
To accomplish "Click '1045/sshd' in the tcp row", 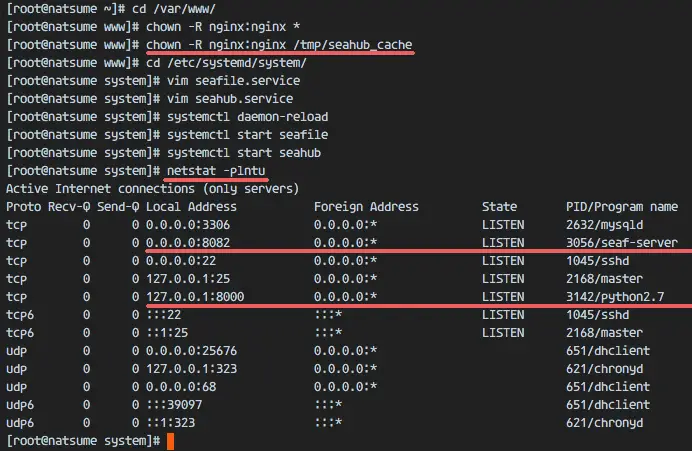I will point(598,261).
